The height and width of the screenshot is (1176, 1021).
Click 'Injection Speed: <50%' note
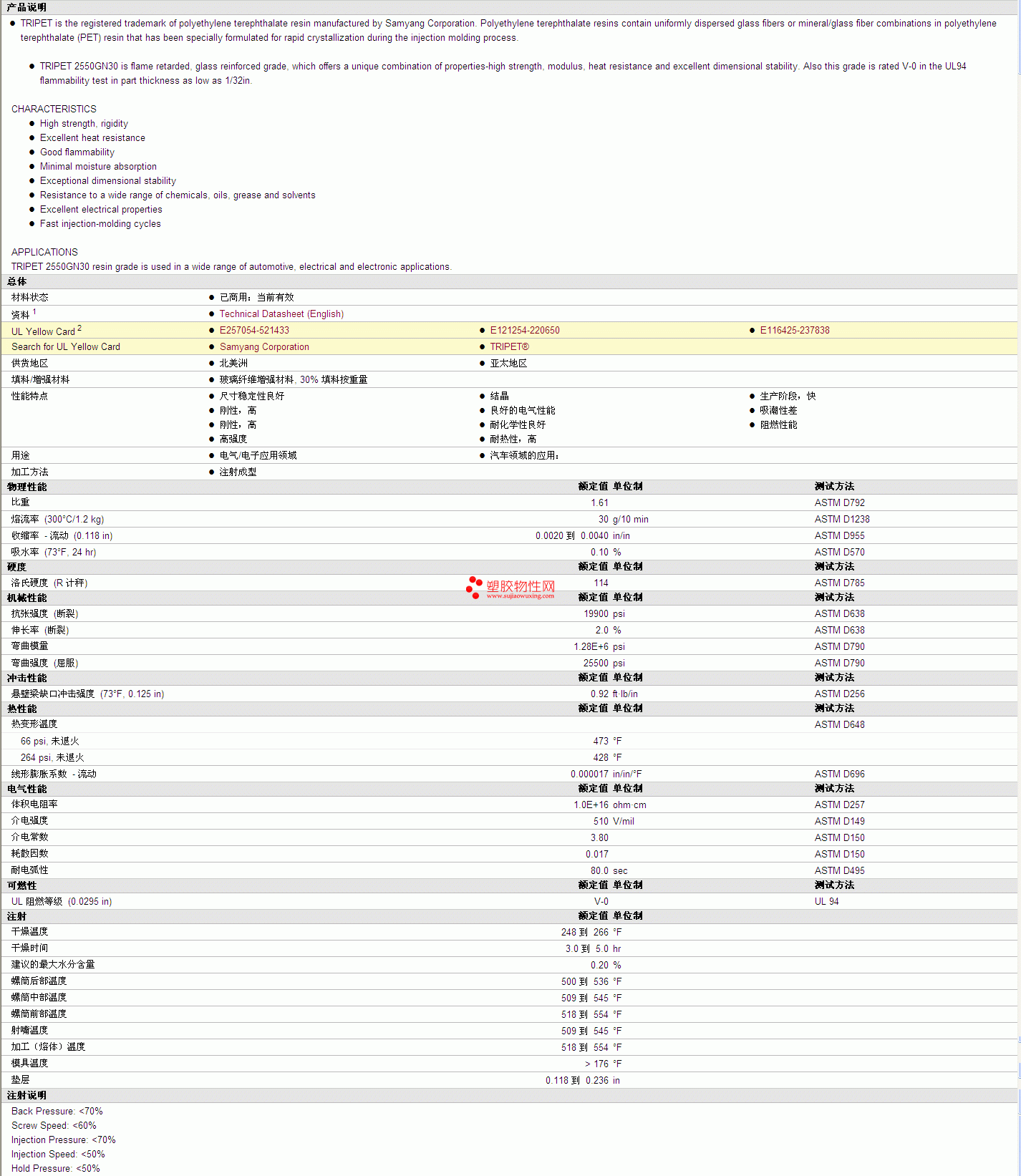(x=58, y=1155)
